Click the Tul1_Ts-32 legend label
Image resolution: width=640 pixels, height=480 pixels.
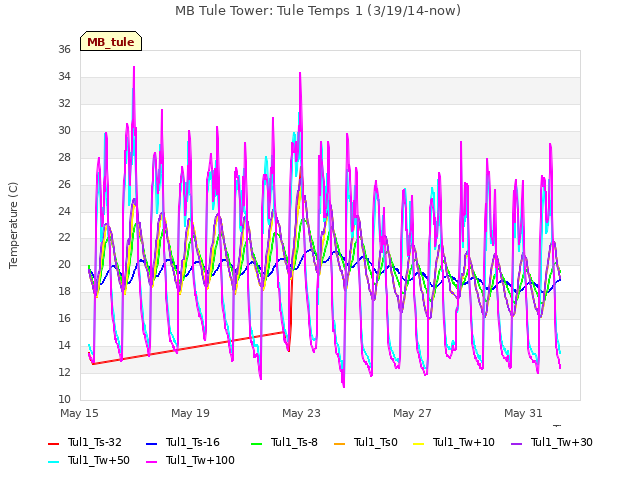click(95, 442)
